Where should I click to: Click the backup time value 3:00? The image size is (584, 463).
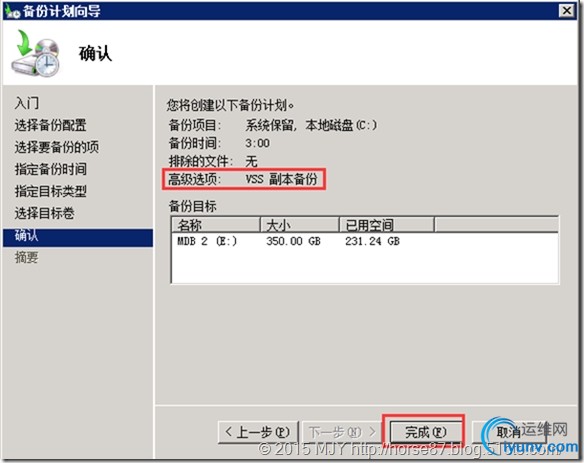(x=257, y=143)
